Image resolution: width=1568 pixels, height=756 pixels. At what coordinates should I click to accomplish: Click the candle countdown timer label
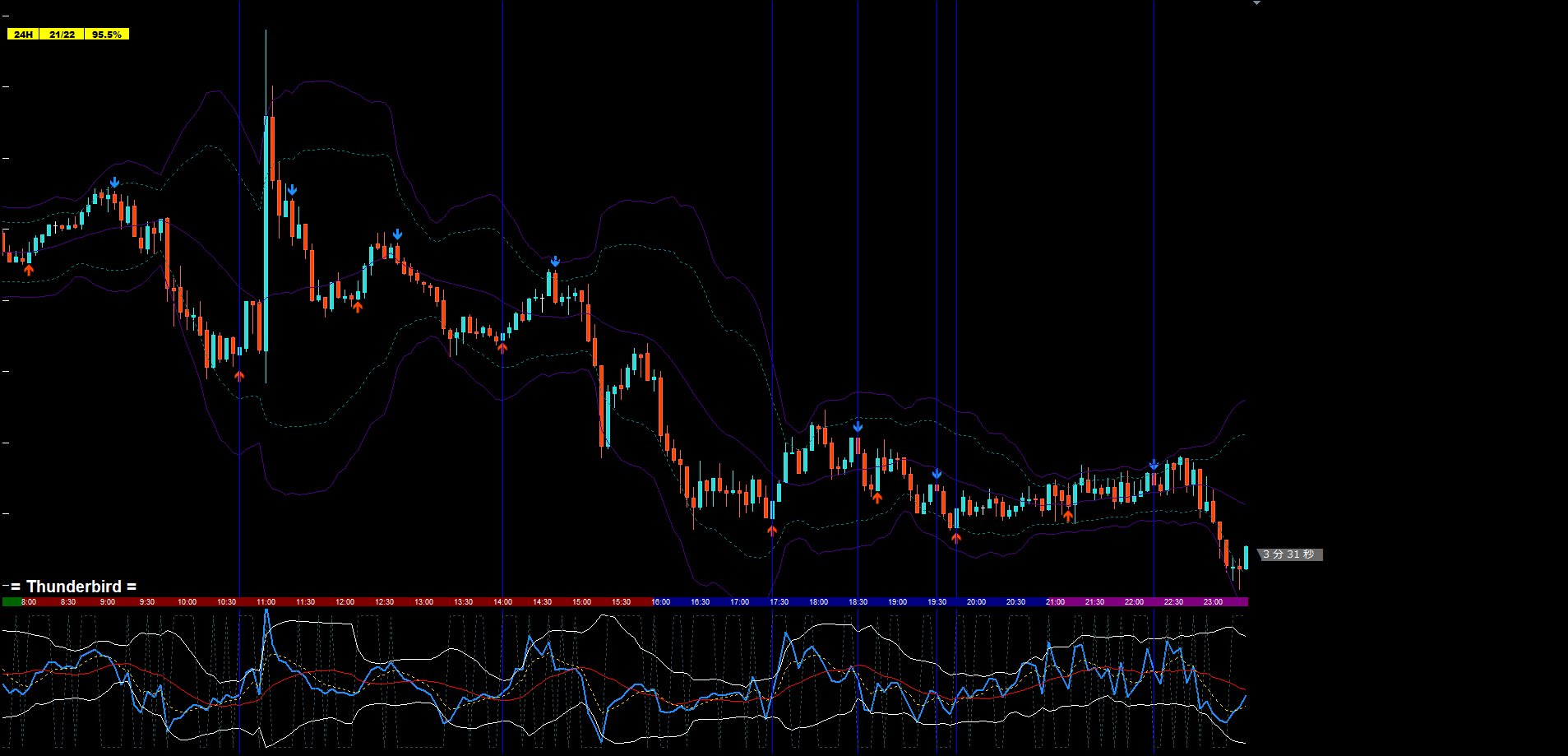pyautogui.click(x=1289, y=554)
